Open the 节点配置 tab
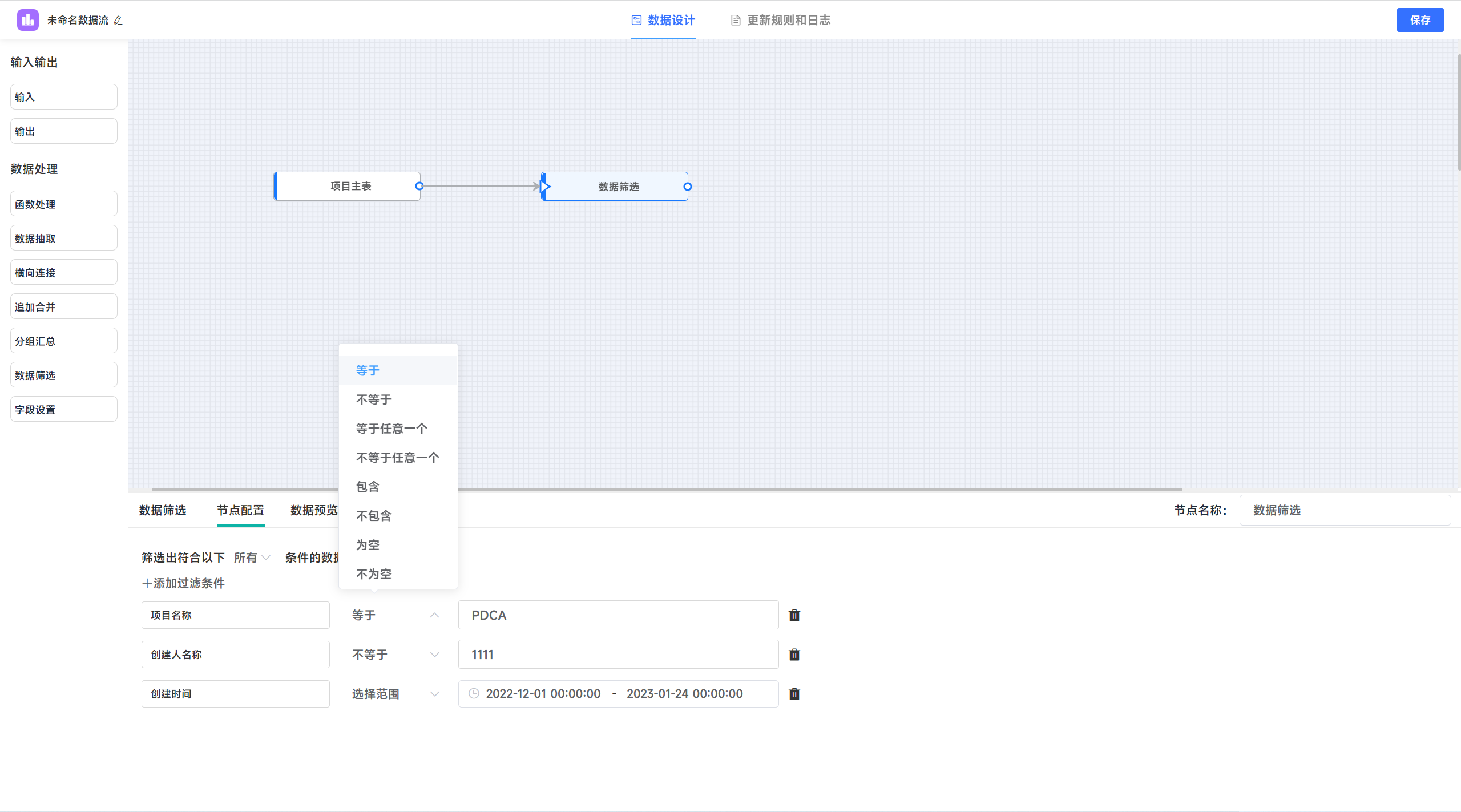1461x812 pixels. [x=240, y=510]
